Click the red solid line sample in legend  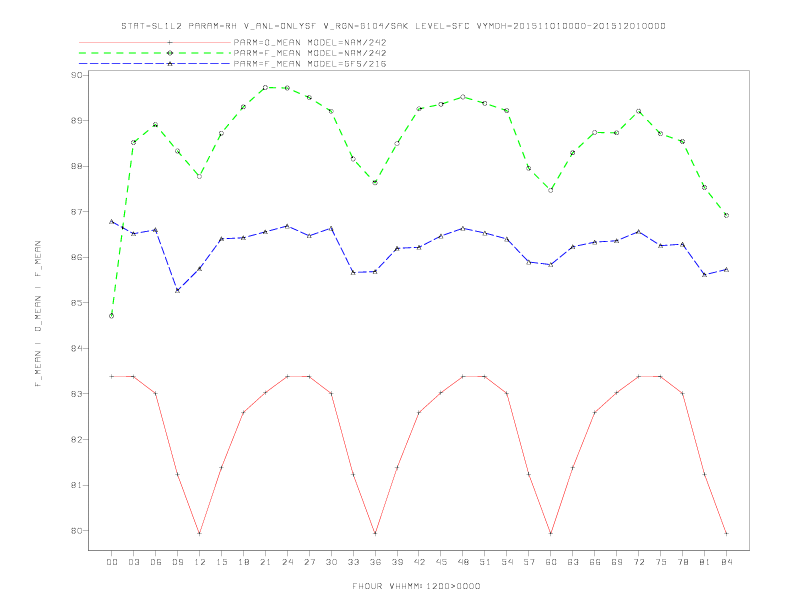(x=155, y=42)
